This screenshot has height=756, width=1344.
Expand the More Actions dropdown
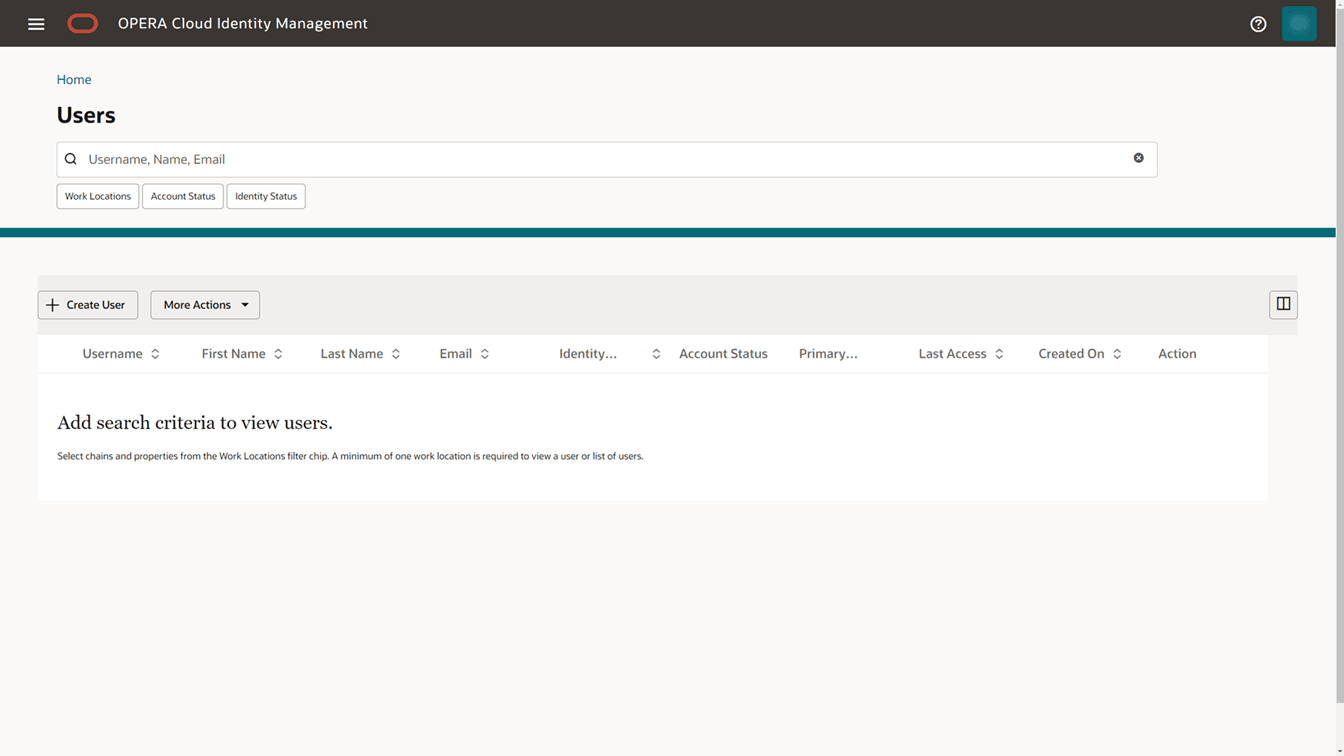[x=205, y=305]
